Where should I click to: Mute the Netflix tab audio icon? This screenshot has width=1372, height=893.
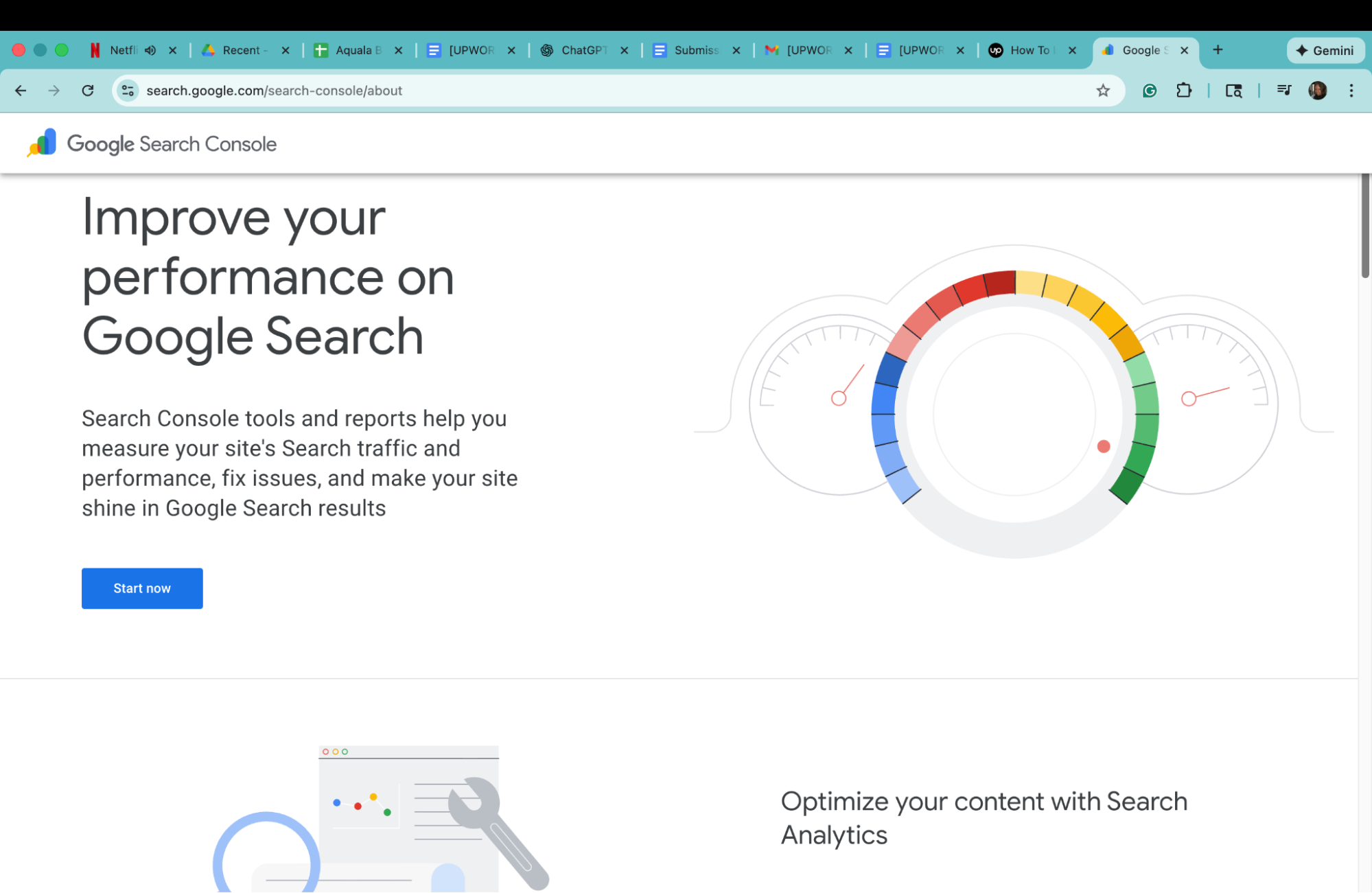pos(150,50)
